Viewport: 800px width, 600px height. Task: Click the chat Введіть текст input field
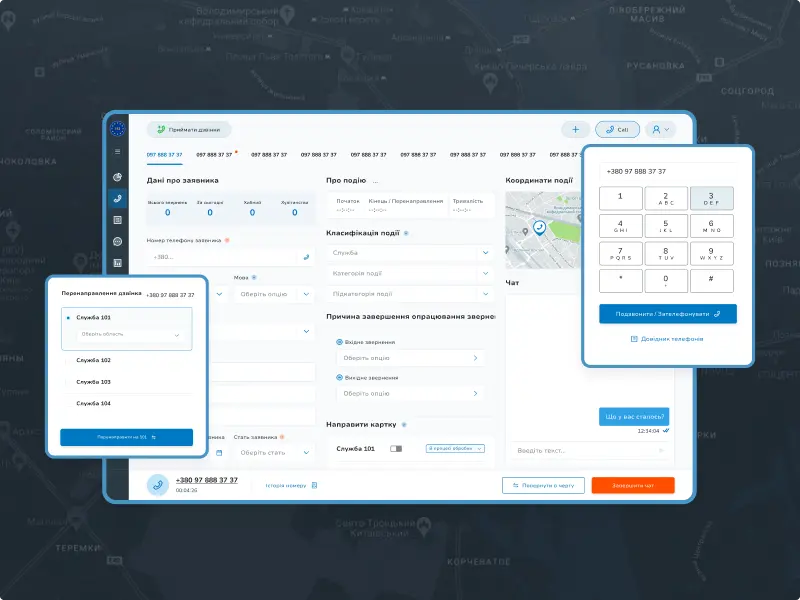pyautogui.click(x=582, y=451)
